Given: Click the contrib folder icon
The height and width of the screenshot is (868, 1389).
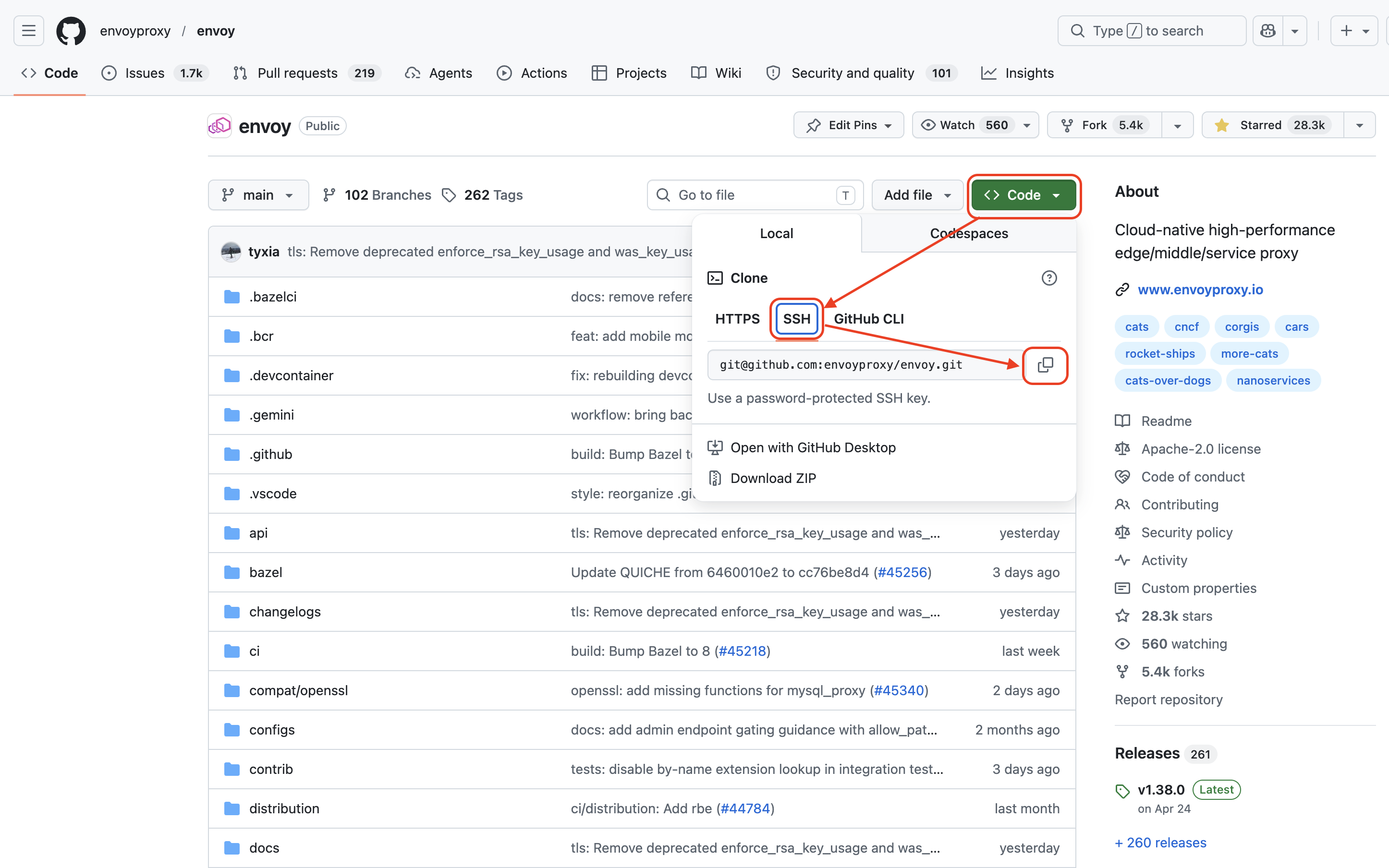Looking at the screenshot, I should click(232, 769).
